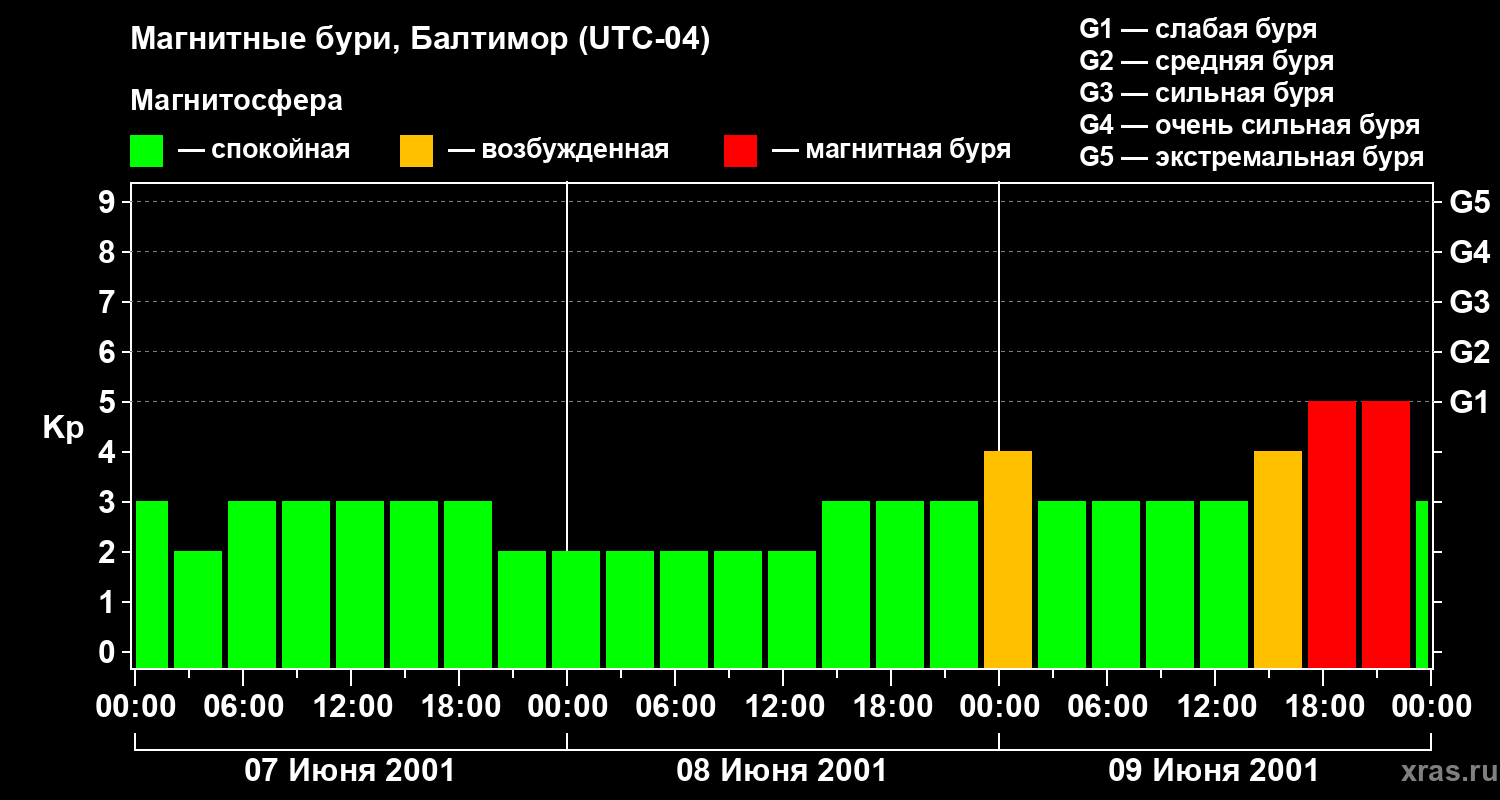Image resolution: width=1500 pixels, height=800 pixels.
Task: Select the 07 Июня 2001 date label
Action: click(350, 771)
